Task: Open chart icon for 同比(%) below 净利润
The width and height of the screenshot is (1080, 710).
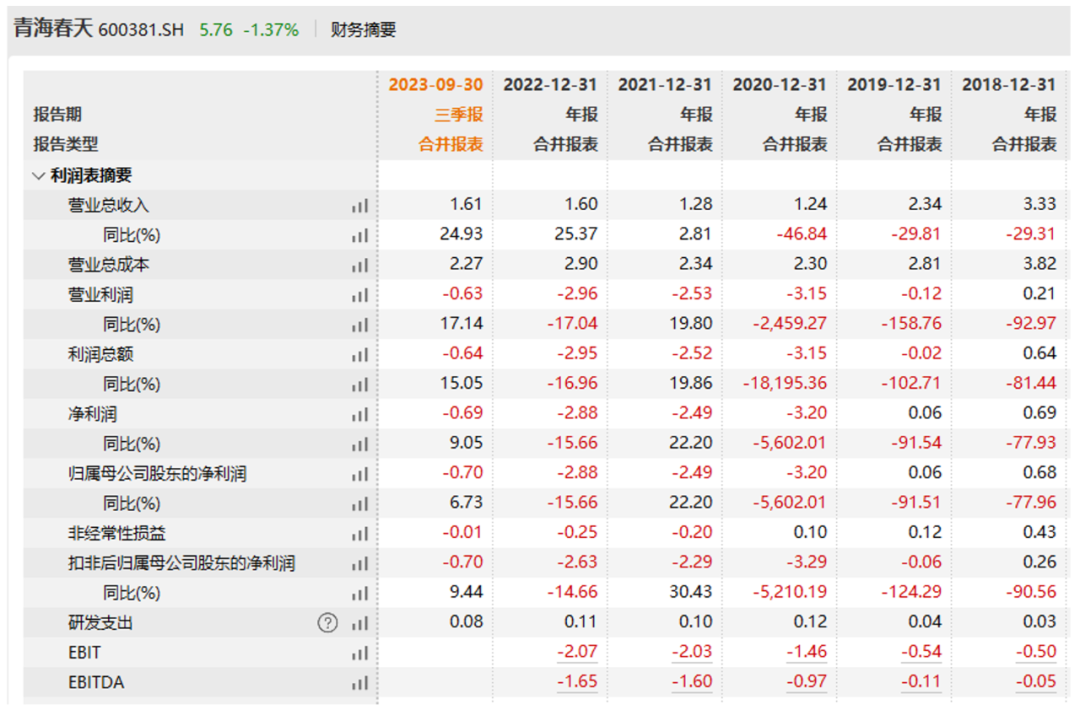Action: point(360,444)
